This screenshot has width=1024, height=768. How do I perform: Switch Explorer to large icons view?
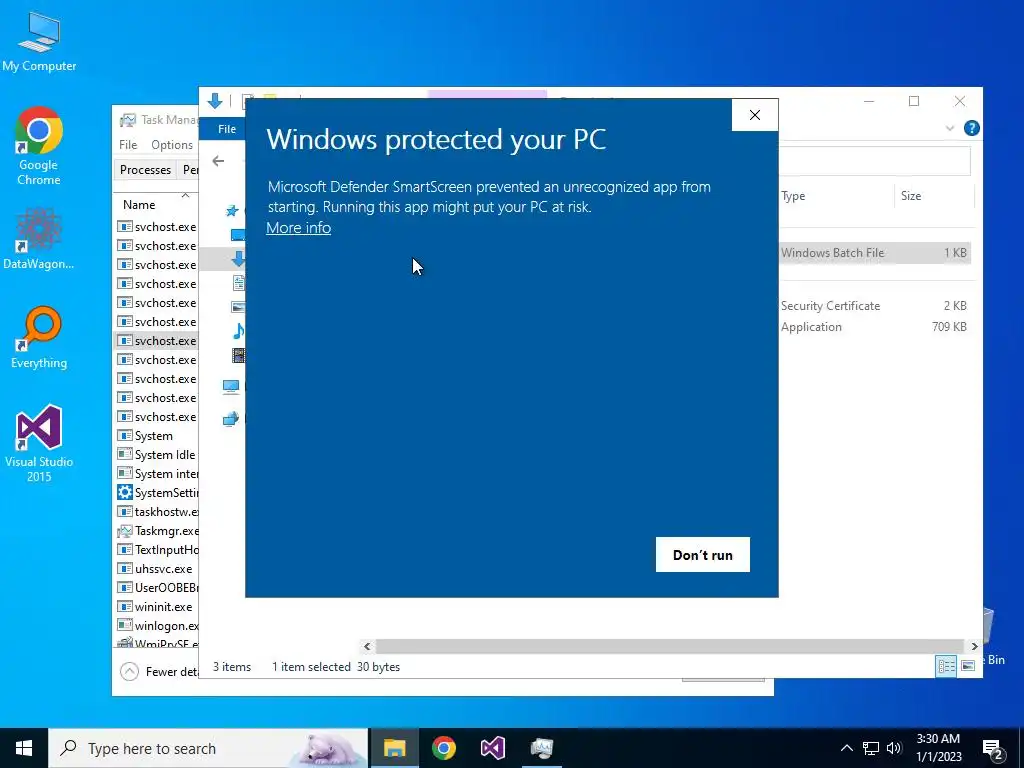pos(968,665)
